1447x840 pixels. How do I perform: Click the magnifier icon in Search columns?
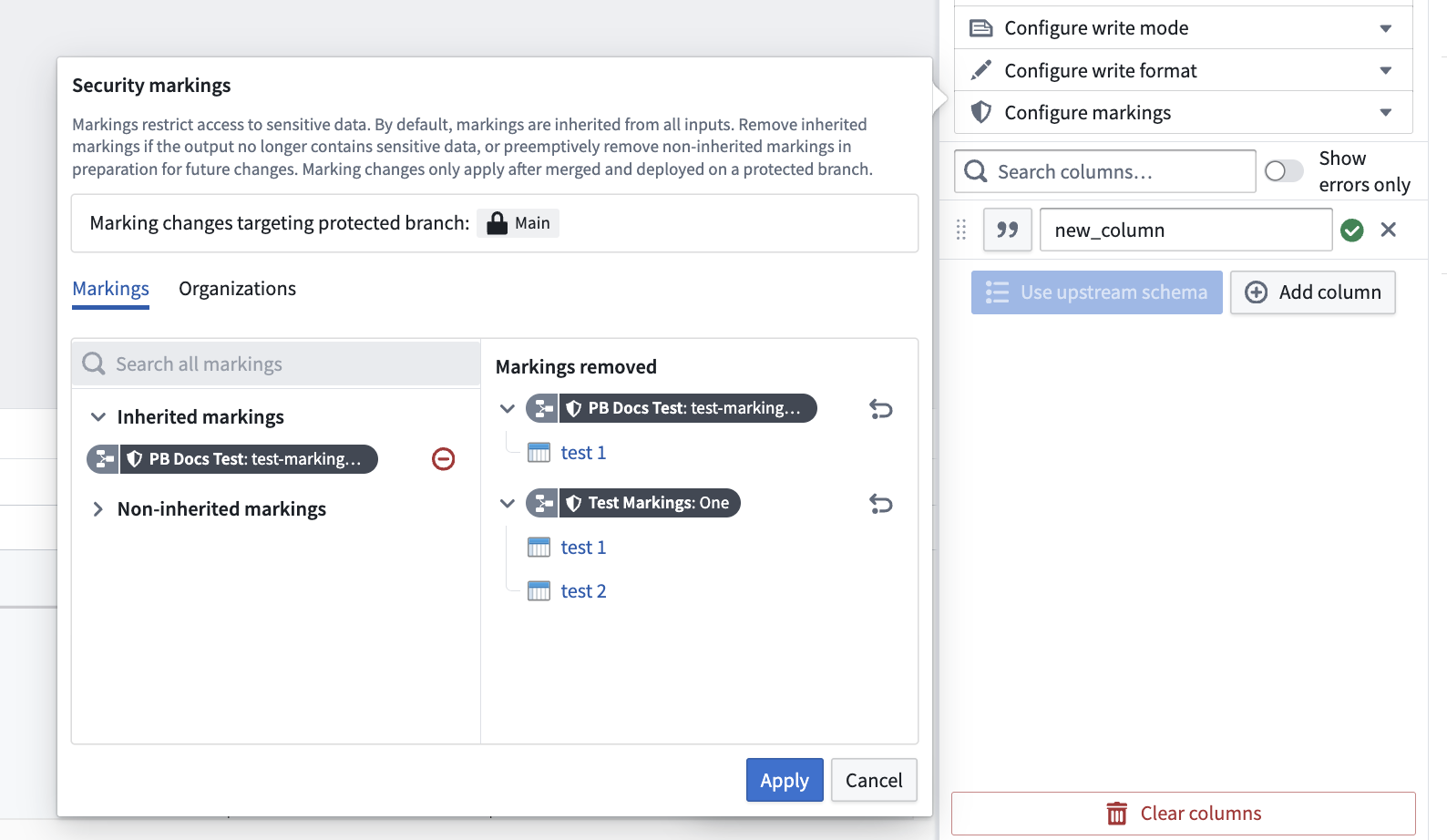tap(975, 171)
